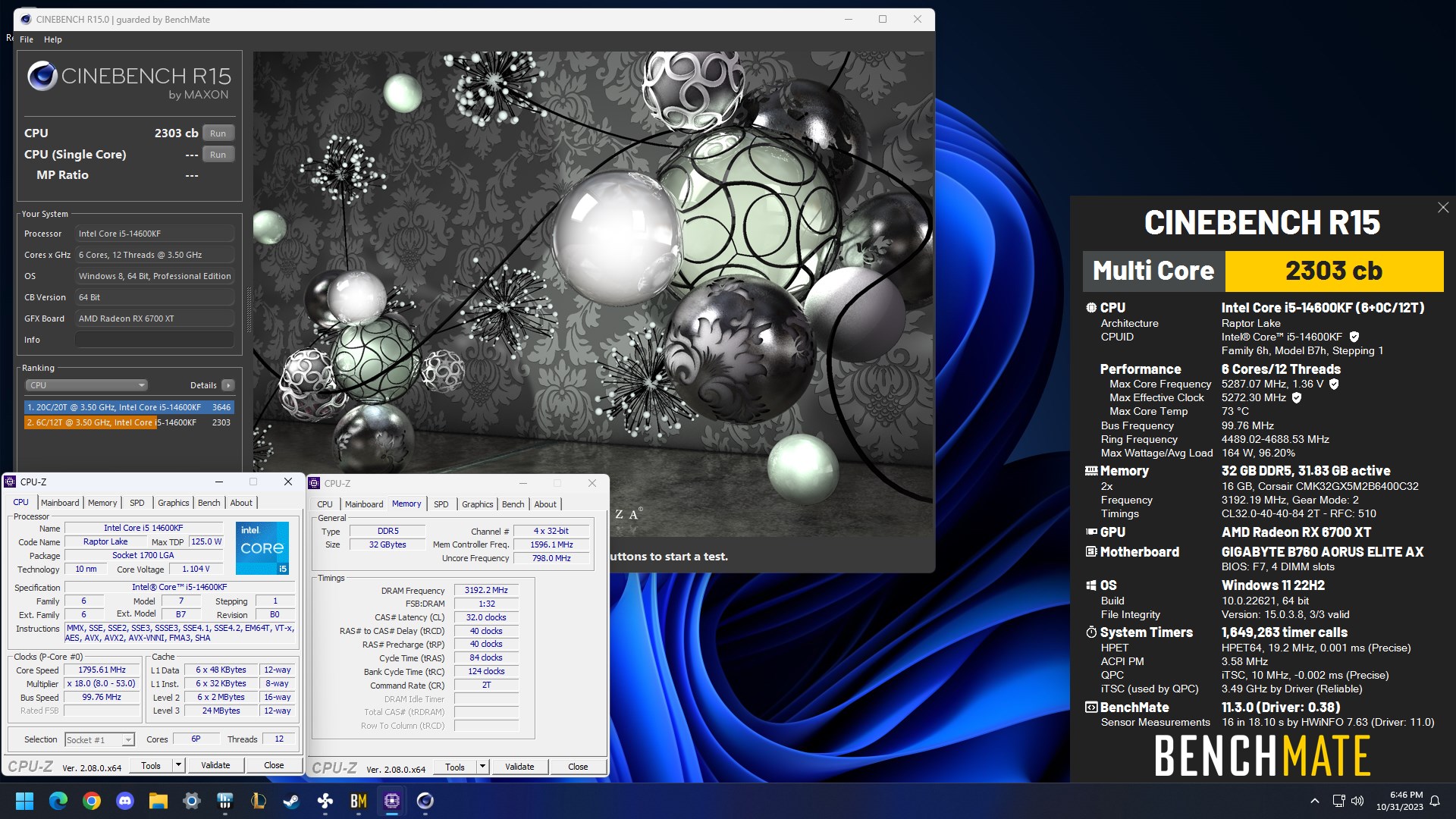This screenshot has height=819, width=1456.
Task: Click Close button in the right CPU-Z window
Action: [x=578, y=767]
